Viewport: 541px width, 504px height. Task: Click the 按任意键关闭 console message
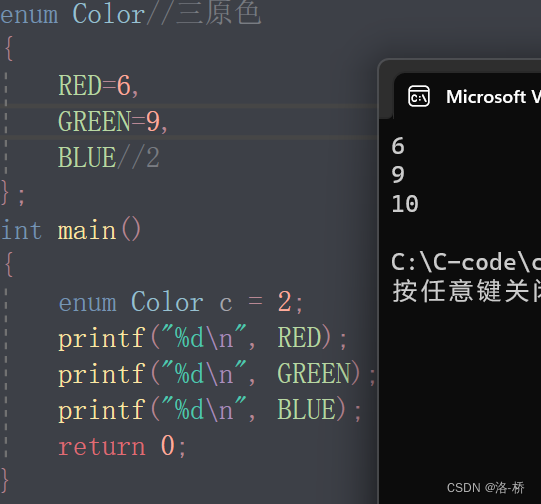466,291
